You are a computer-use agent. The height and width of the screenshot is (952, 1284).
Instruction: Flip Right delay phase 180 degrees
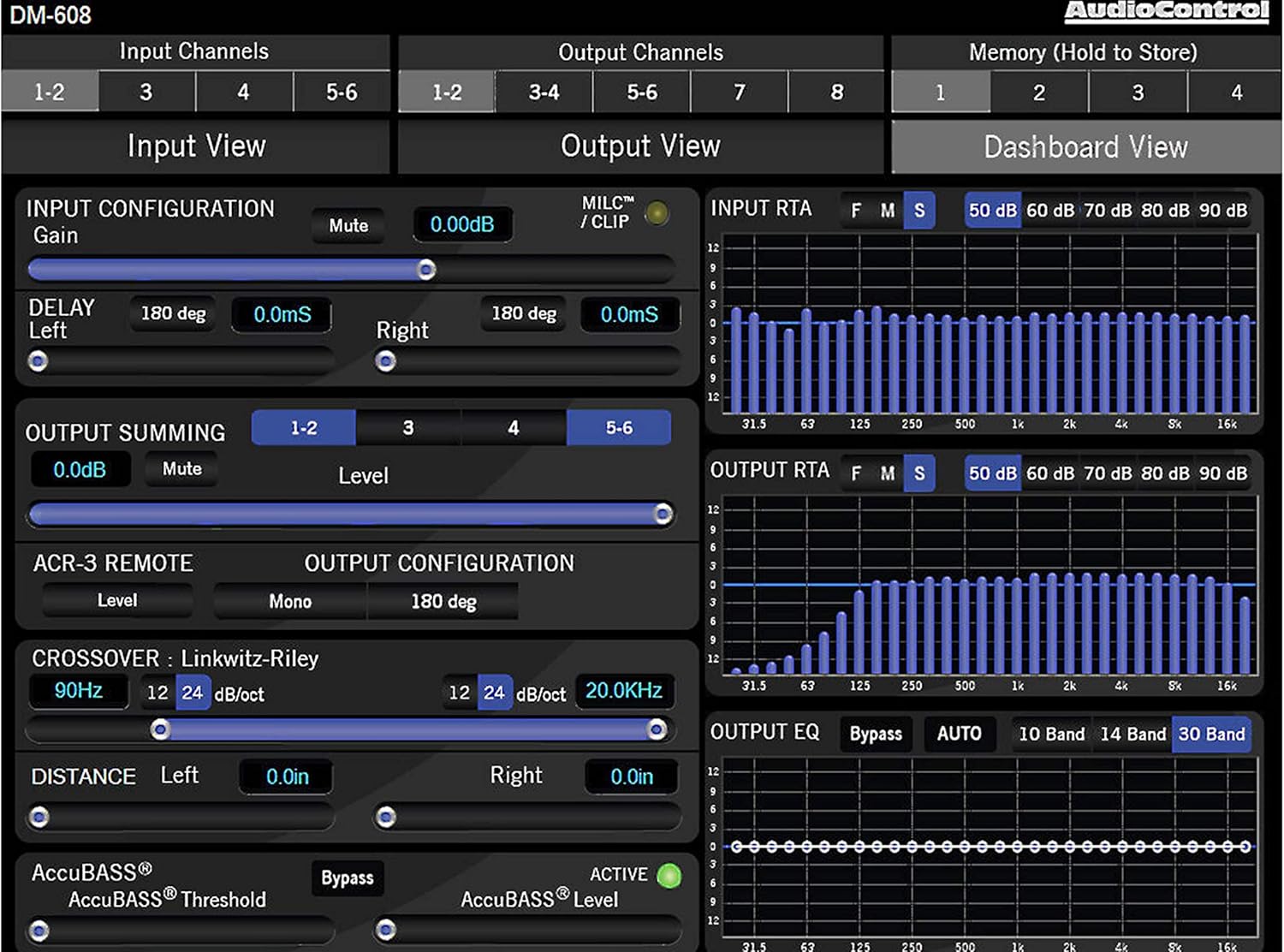[x=522, y=313]
